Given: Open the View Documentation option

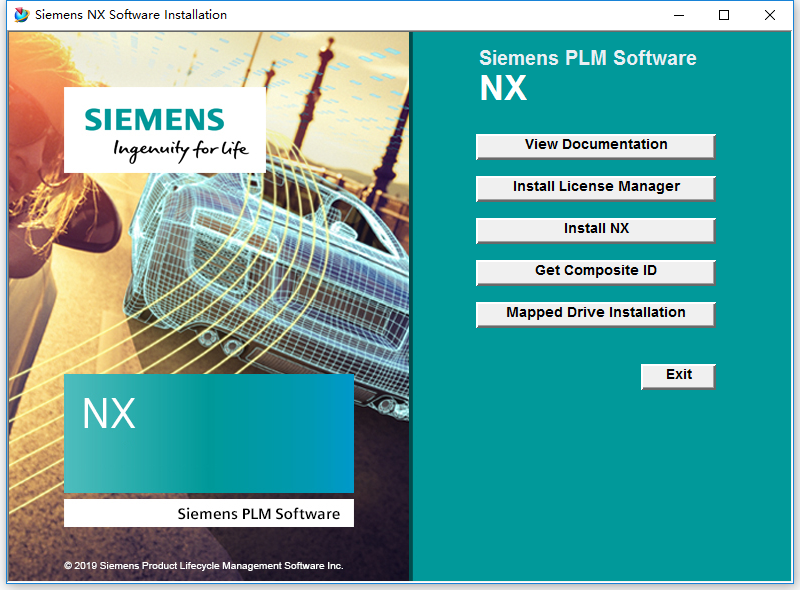Looking at the screenshot, I should coord(595,146).
